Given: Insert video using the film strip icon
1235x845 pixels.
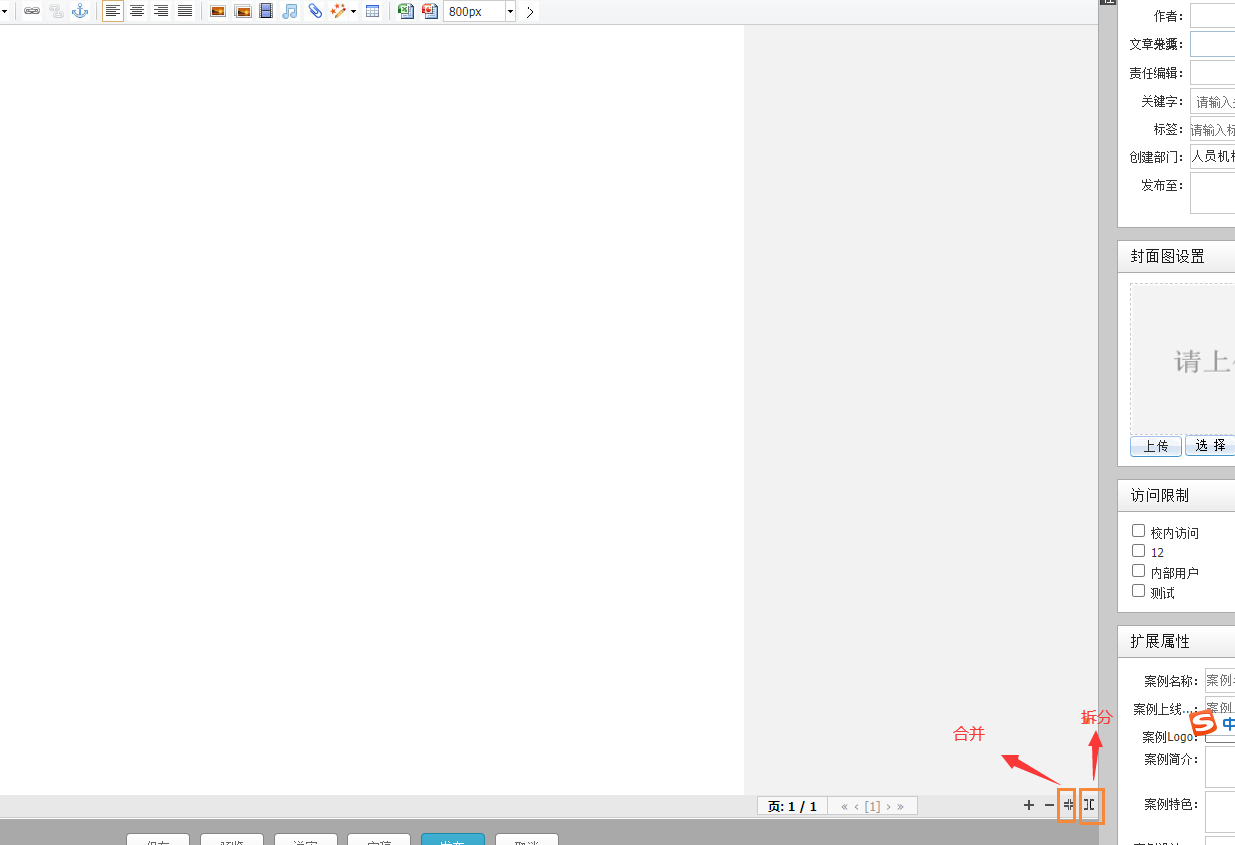Looking at the screenshot, I should (x=266, y=11).
